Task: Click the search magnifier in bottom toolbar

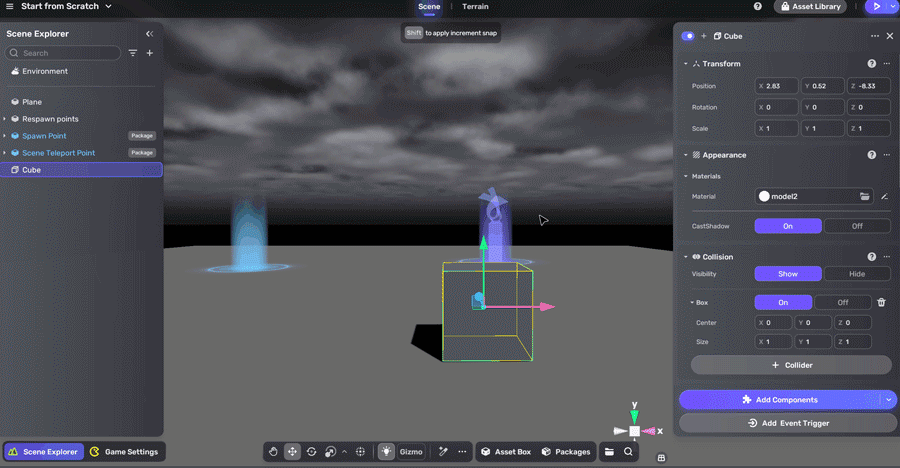Action: [629, 452]
